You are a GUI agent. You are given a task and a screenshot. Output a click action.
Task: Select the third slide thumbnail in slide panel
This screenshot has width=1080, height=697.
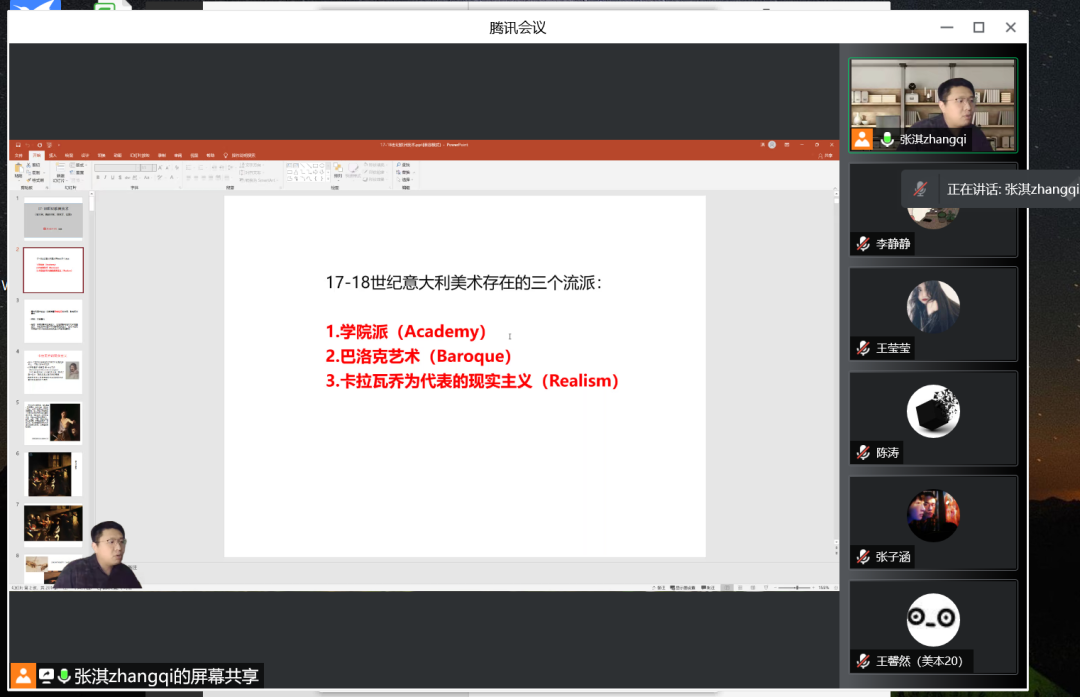pyautogui.click(x=53, y=321)
